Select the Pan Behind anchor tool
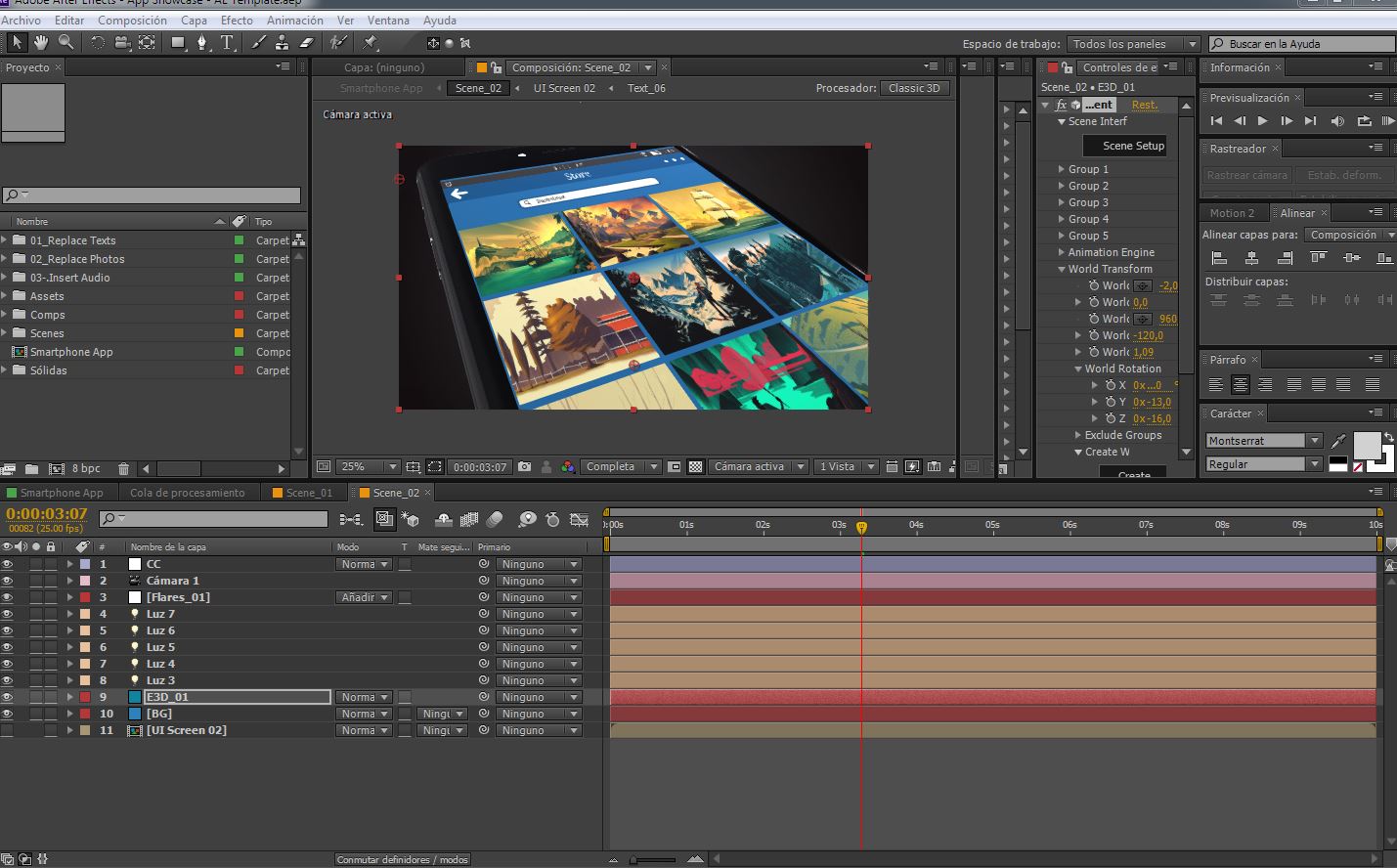 pyautogui.click(x=147, y=42)
